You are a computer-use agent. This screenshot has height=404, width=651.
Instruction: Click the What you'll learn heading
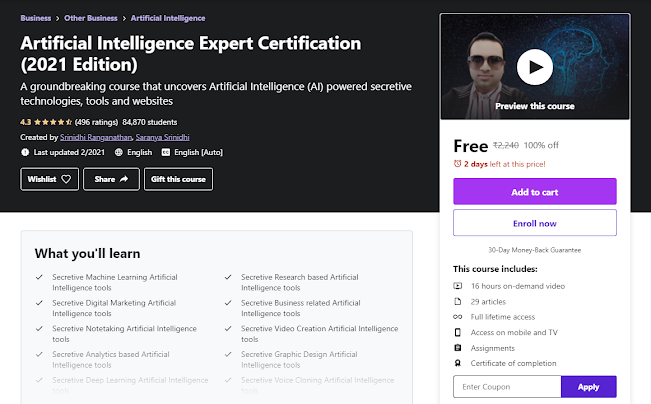[x=88, y=253]
